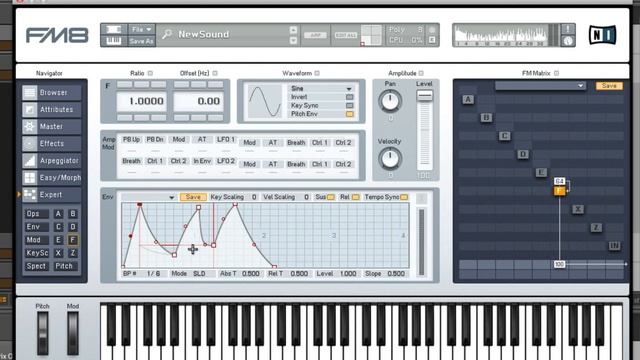
Task: Select operator E in FM Matrix
Action: [541, 173]
